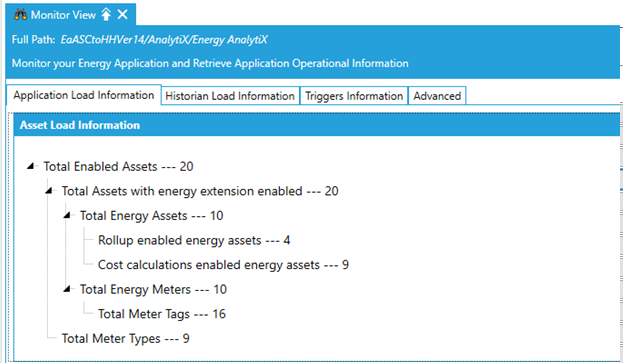This screenshot has height=363, width=623.
Task: Open the Triggers Information tab
Action: coord(354,96)
